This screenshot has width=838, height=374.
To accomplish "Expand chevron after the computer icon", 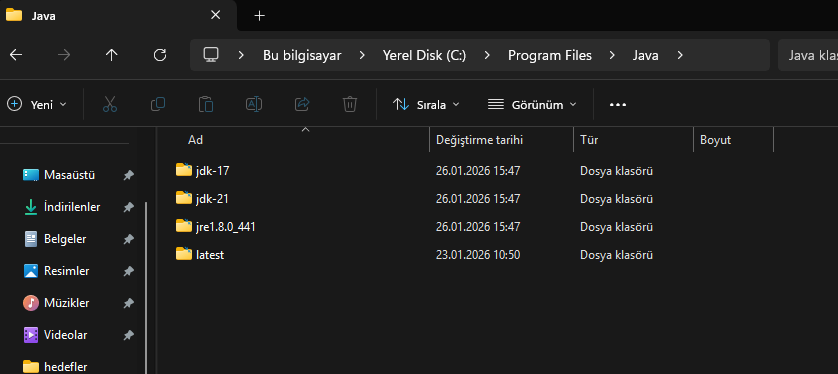I will 241,55.
